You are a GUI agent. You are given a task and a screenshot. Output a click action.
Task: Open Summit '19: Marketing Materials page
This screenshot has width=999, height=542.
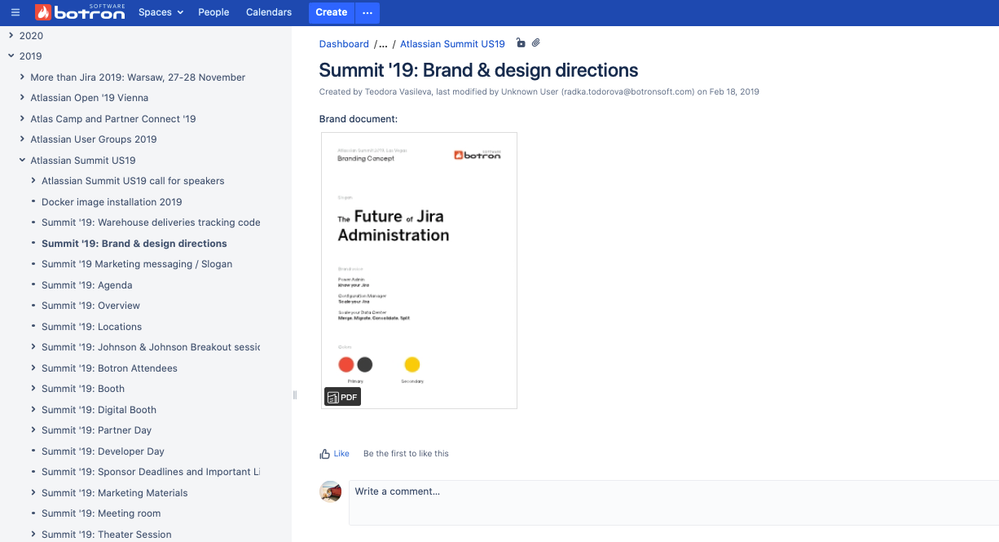click(x=115, y=492)
